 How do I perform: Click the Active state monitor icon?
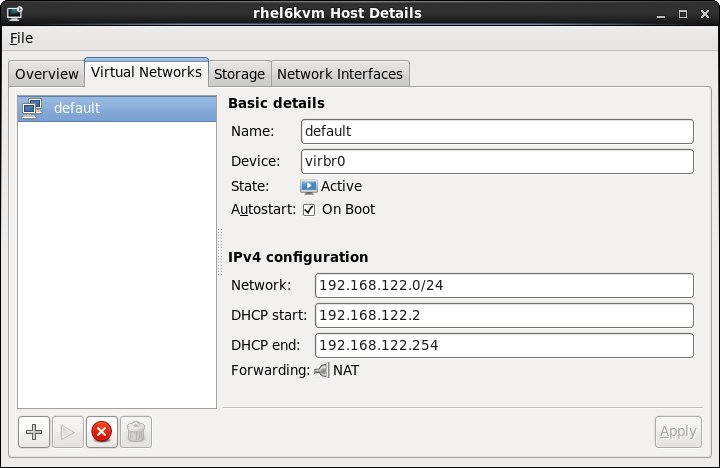309,186
